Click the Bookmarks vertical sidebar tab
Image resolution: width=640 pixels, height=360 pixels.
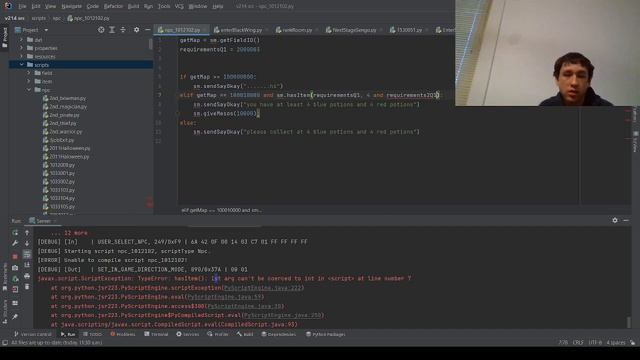tap(4, 277)
